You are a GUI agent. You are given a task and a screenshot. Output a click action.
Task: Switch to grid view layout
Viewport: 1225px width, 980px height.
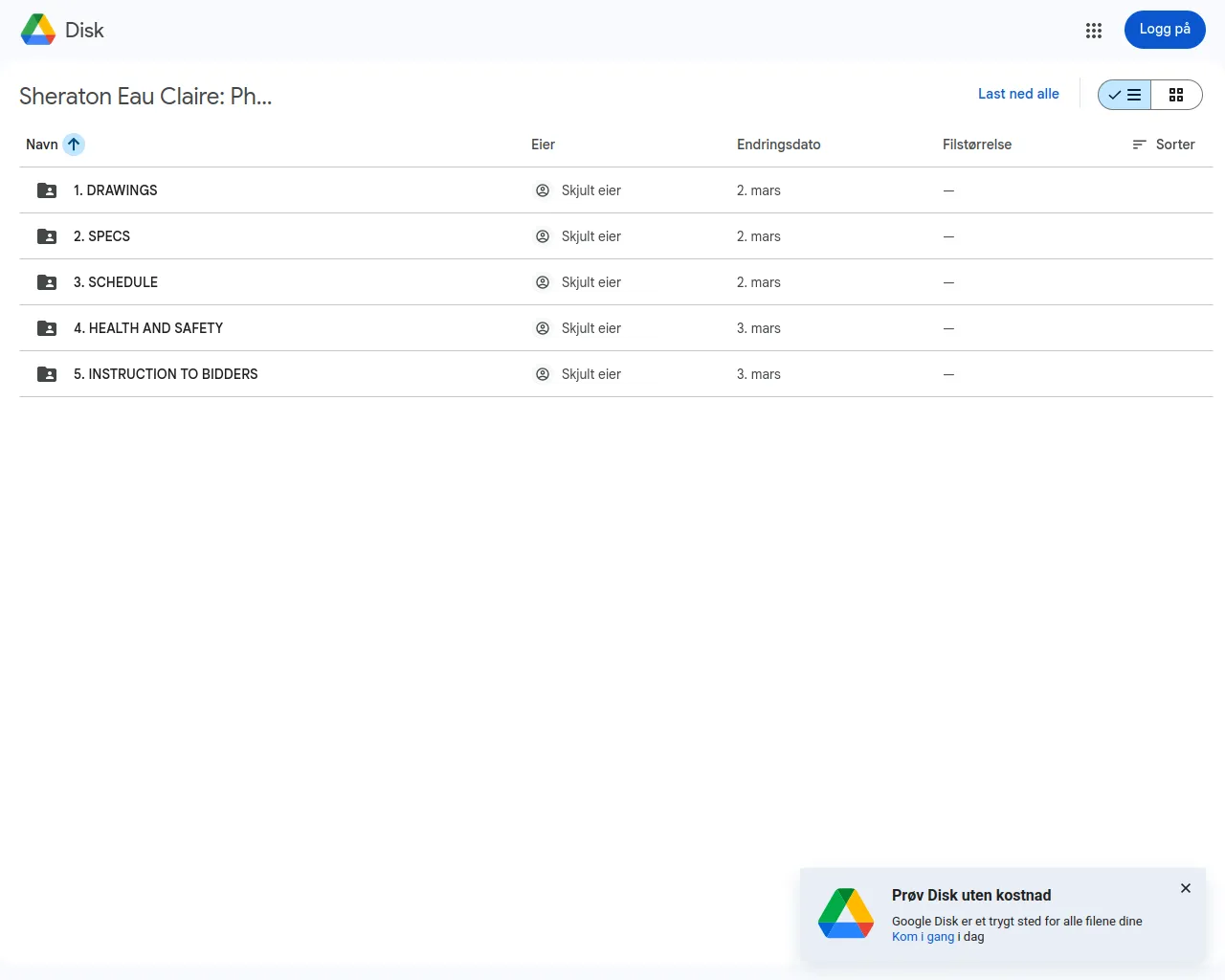click(1176, 95)
